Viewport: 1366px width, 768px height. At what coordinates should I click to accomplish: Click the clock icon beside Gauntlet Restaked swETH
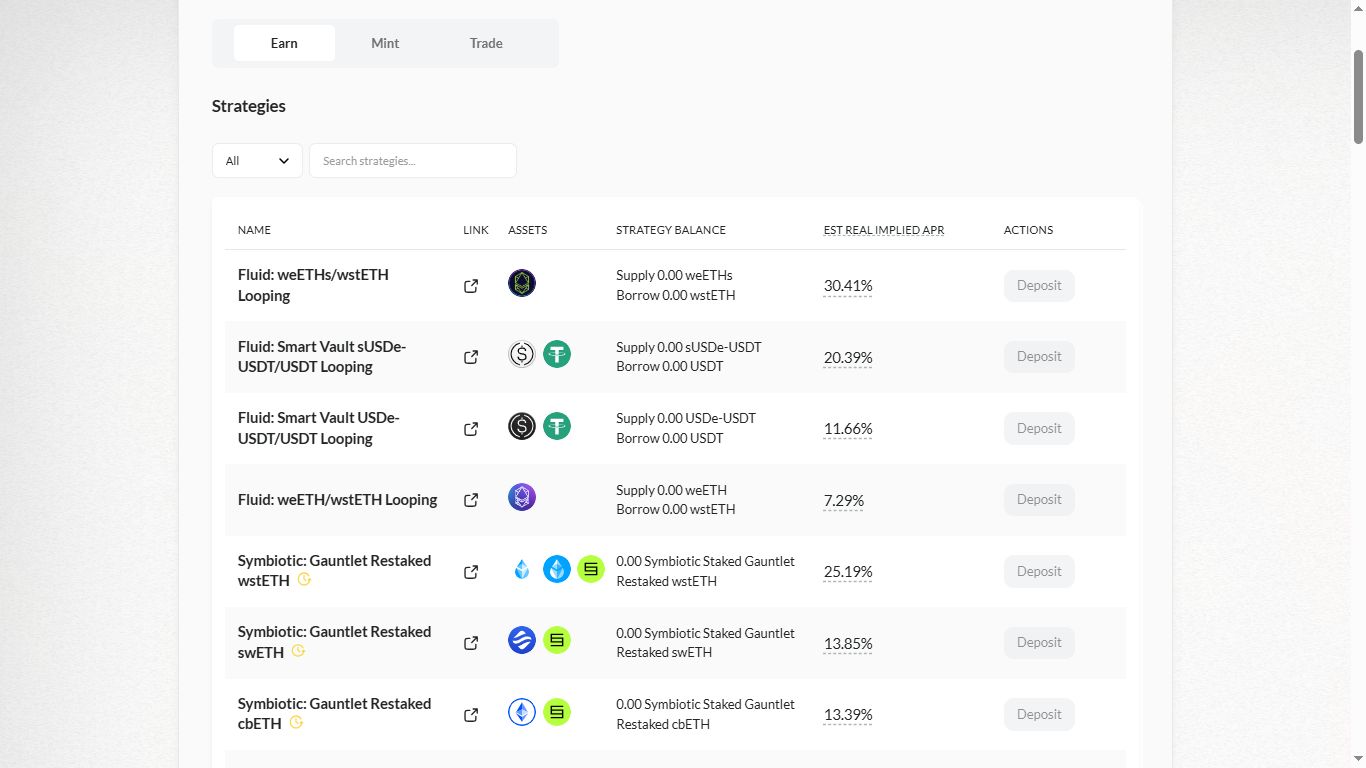pos(298,652)
